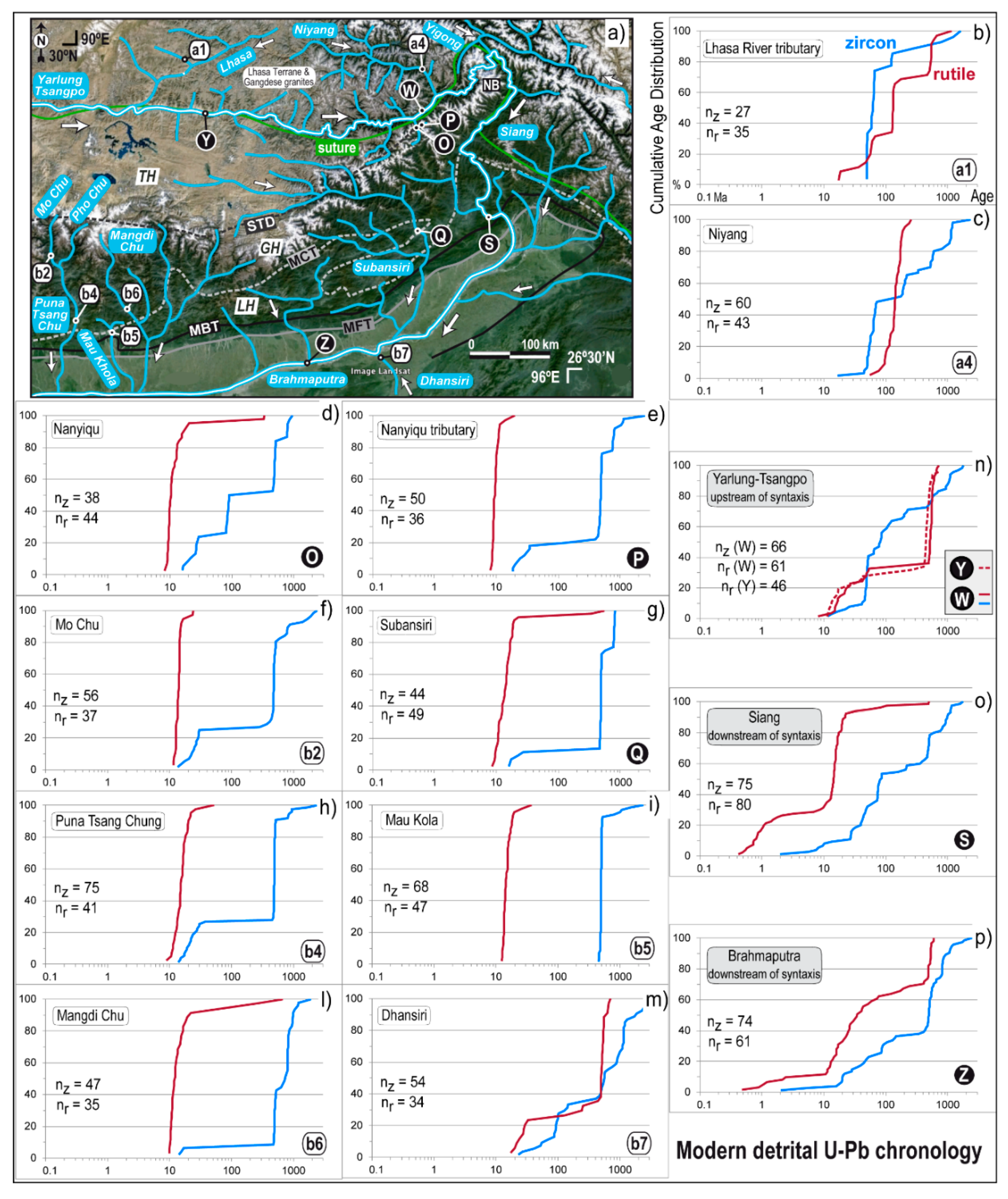Click sample marker Y on the map

[206, 140]
